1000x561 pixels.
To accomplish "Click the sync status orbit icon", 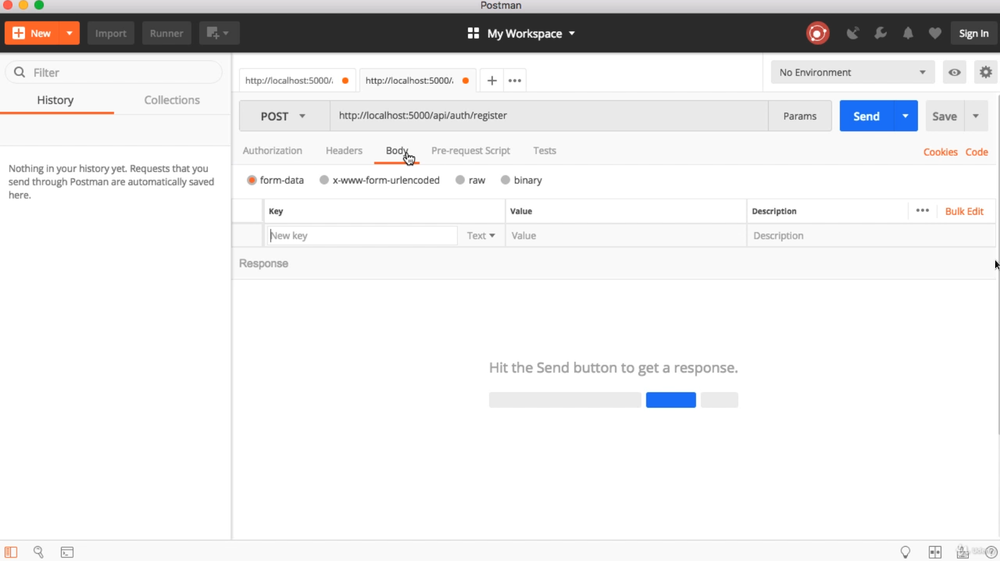I will coord(817,33).
